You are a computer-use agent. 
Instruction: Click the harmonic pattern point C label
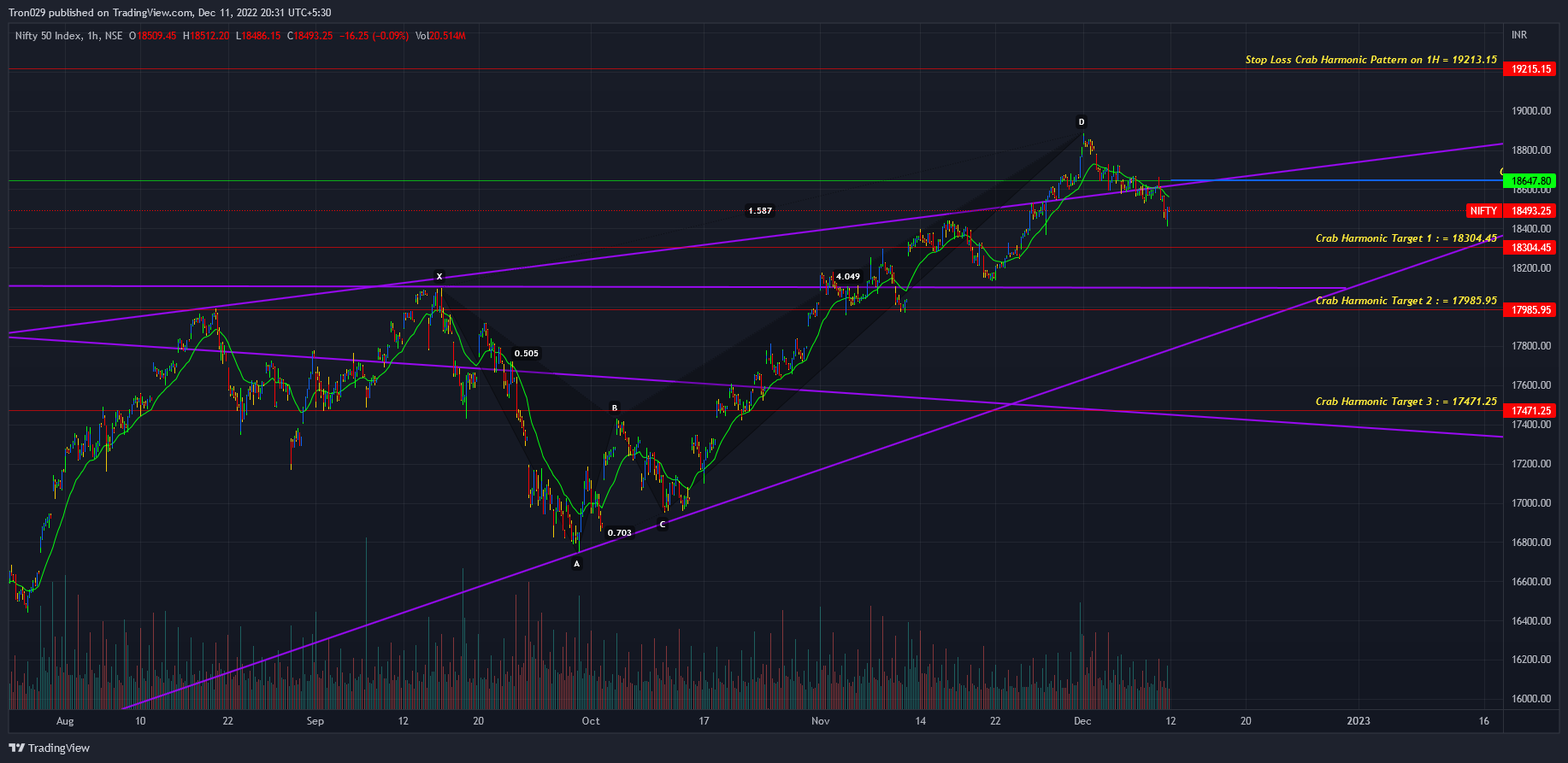pyautogui.click(x=663, y=525)
